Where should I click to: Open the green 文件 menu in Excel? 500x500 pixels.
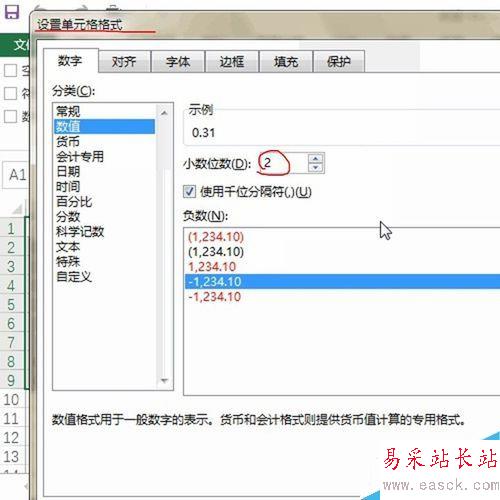(x=15, y=45)
